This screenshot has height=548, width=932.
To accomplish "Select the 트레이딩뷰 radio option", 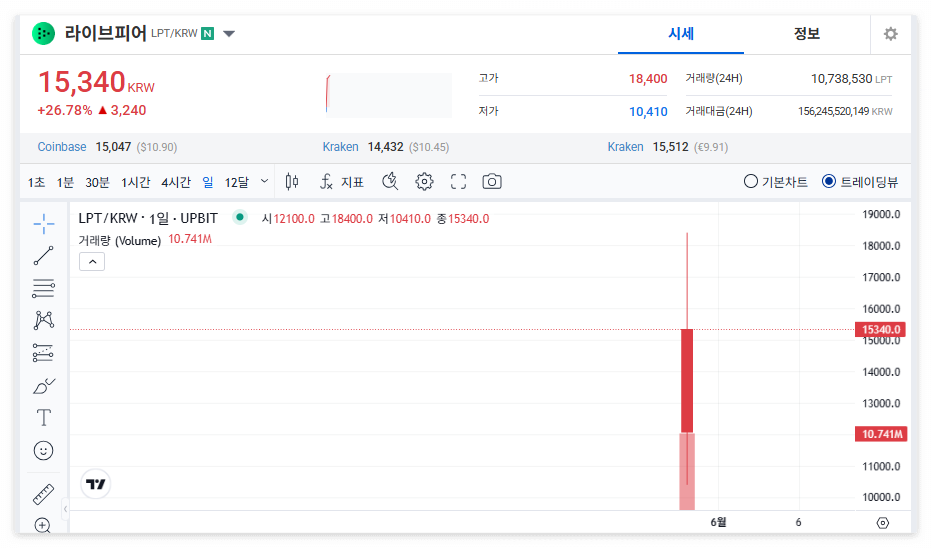I will [x=859, y=182].
